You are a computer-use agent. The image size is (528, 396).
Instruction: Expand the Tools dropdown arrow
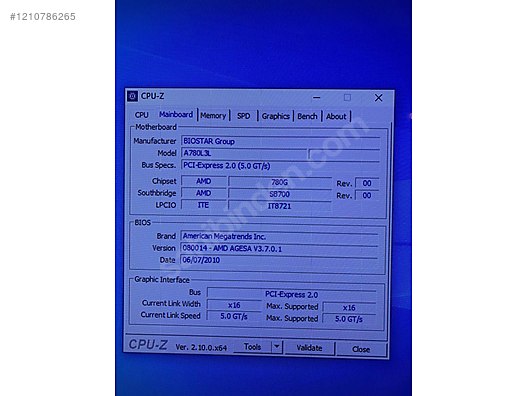pos(276,347)
